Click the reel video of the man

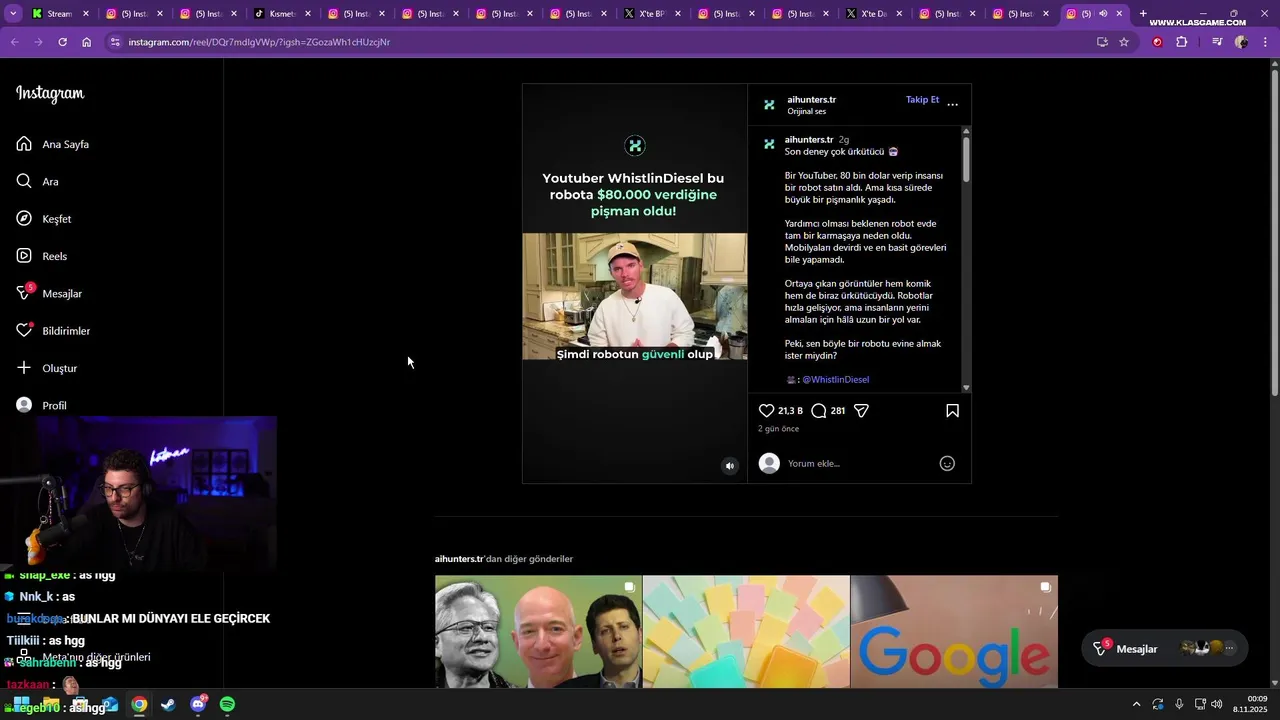pyautogui.click(x=634, y=296)
